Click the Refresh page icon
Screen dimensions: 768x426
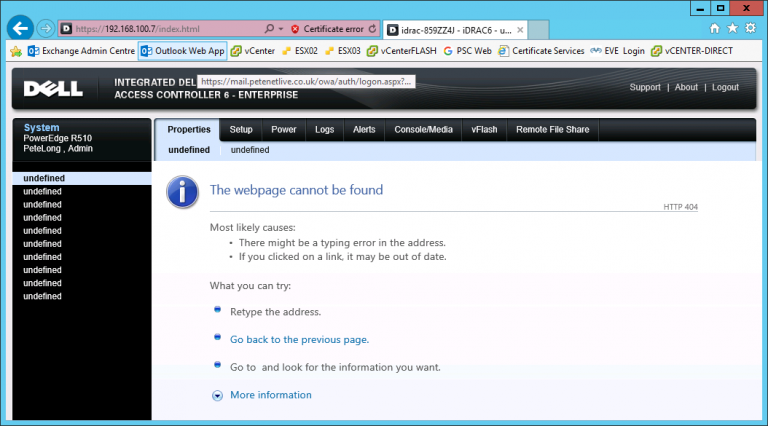click(x=373, y=29)
